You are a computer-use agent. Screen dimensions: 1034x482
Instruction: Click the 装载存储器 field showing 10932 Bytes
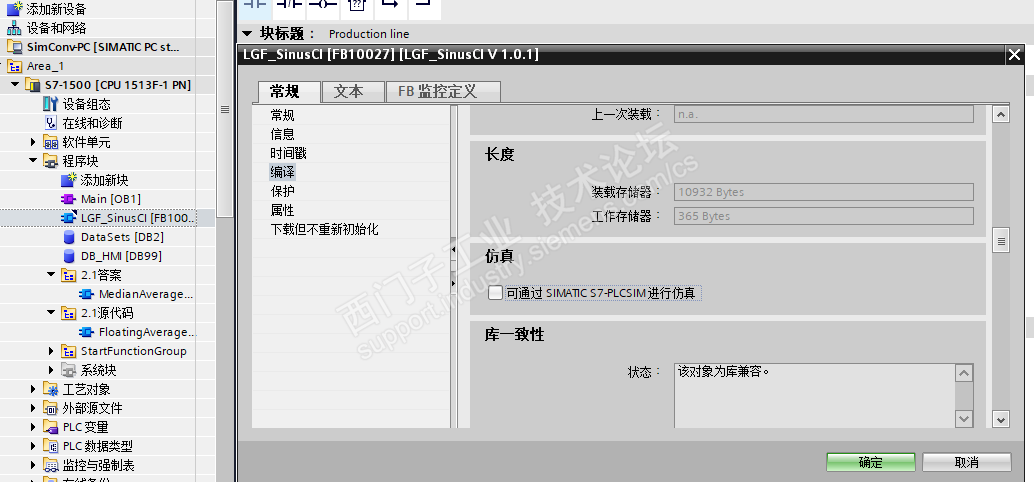[824, 193]
